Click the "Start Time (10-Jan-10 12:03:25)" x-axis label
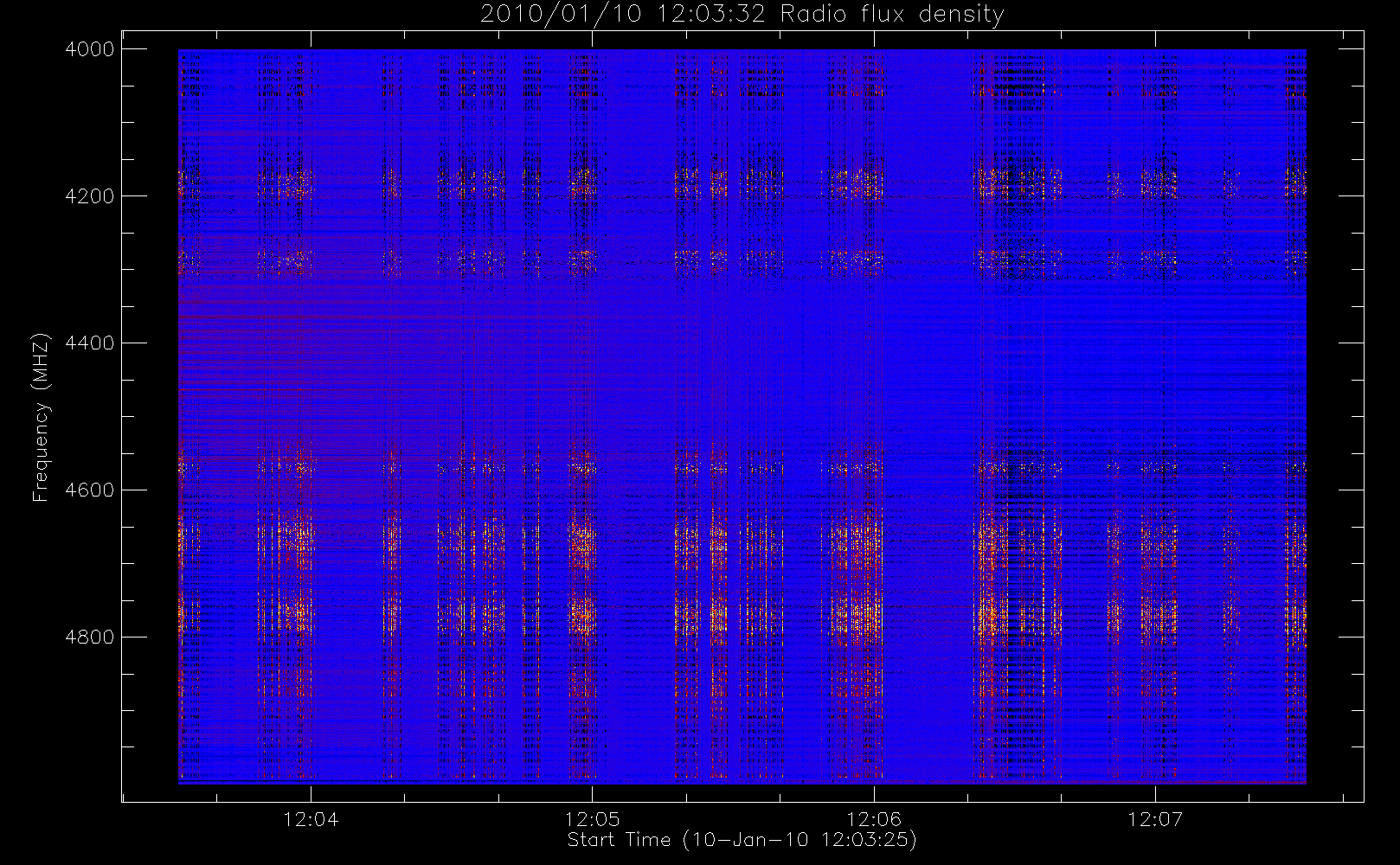1400x865 pixels. coord(742,840)
